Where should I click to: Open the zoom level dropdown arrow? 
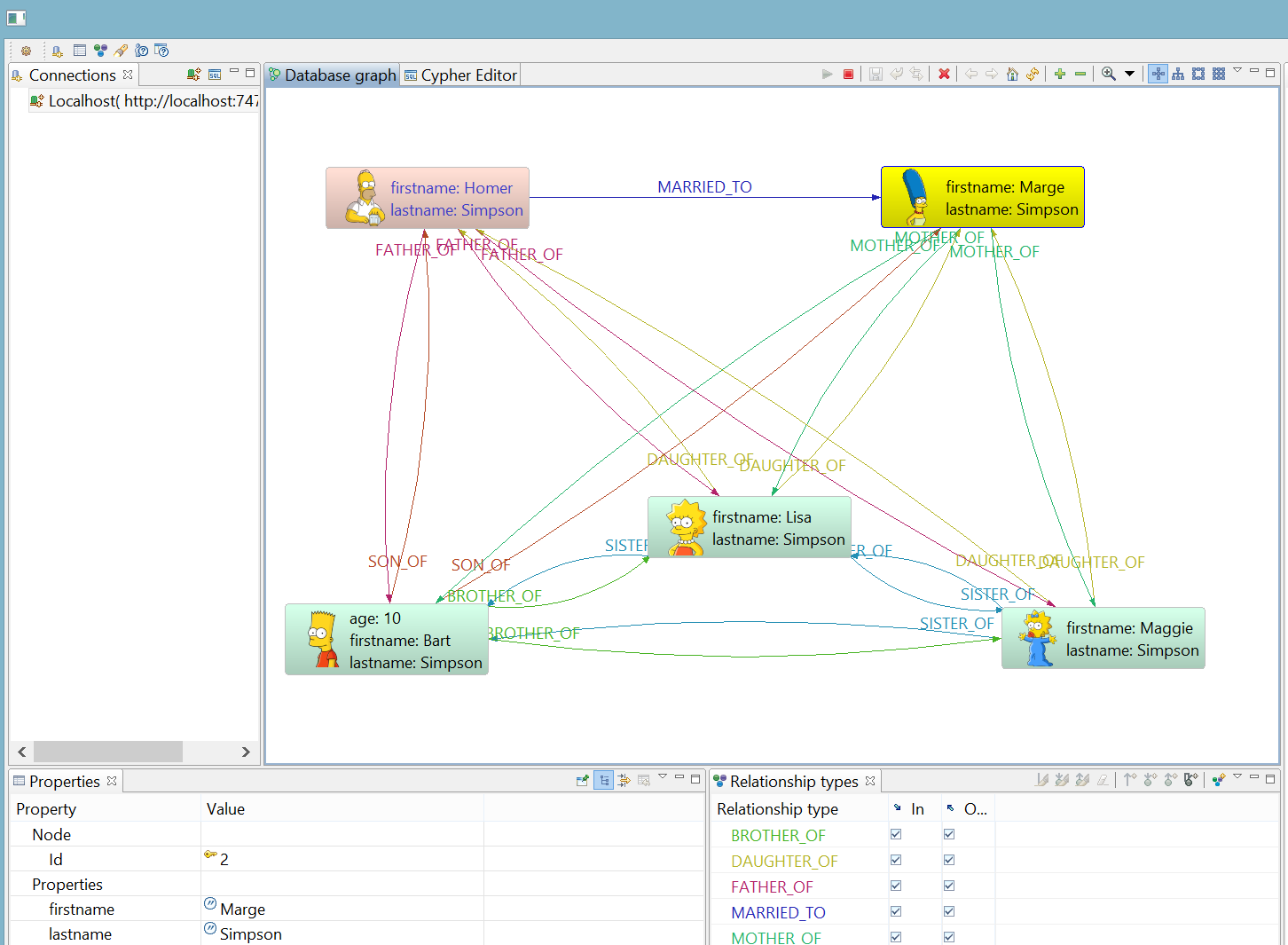[1129, 74]
